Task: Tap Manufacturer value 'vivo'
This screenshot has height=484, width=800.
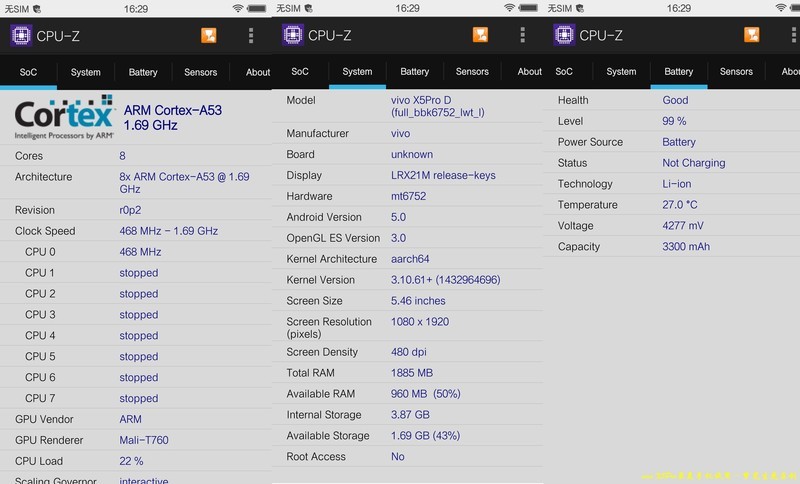Action: (x=401, y=134)
